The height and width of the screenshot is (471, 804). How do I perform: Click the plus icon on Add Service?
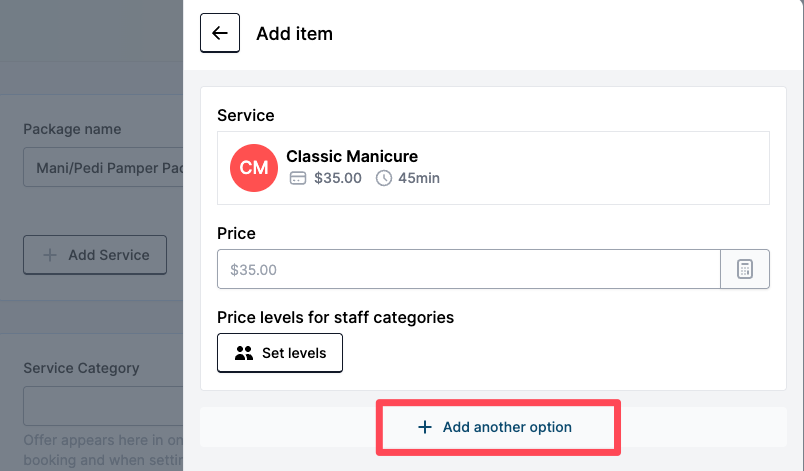coord(50,255)
